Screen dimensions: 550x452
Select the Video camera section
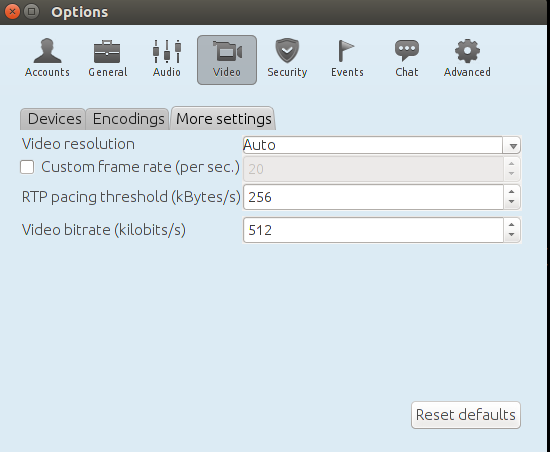coord(227,60)
